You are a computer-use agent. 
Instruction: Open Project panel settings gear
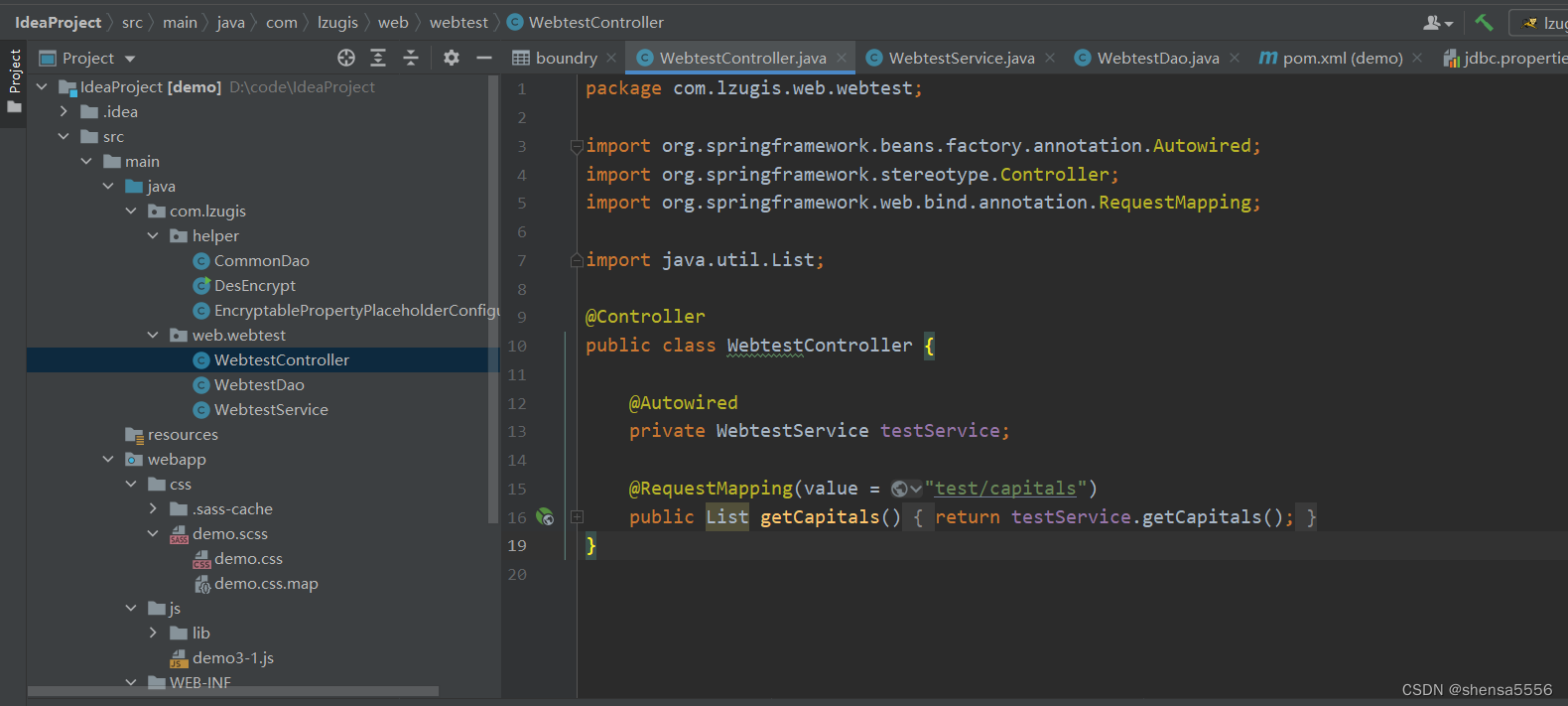452,58
